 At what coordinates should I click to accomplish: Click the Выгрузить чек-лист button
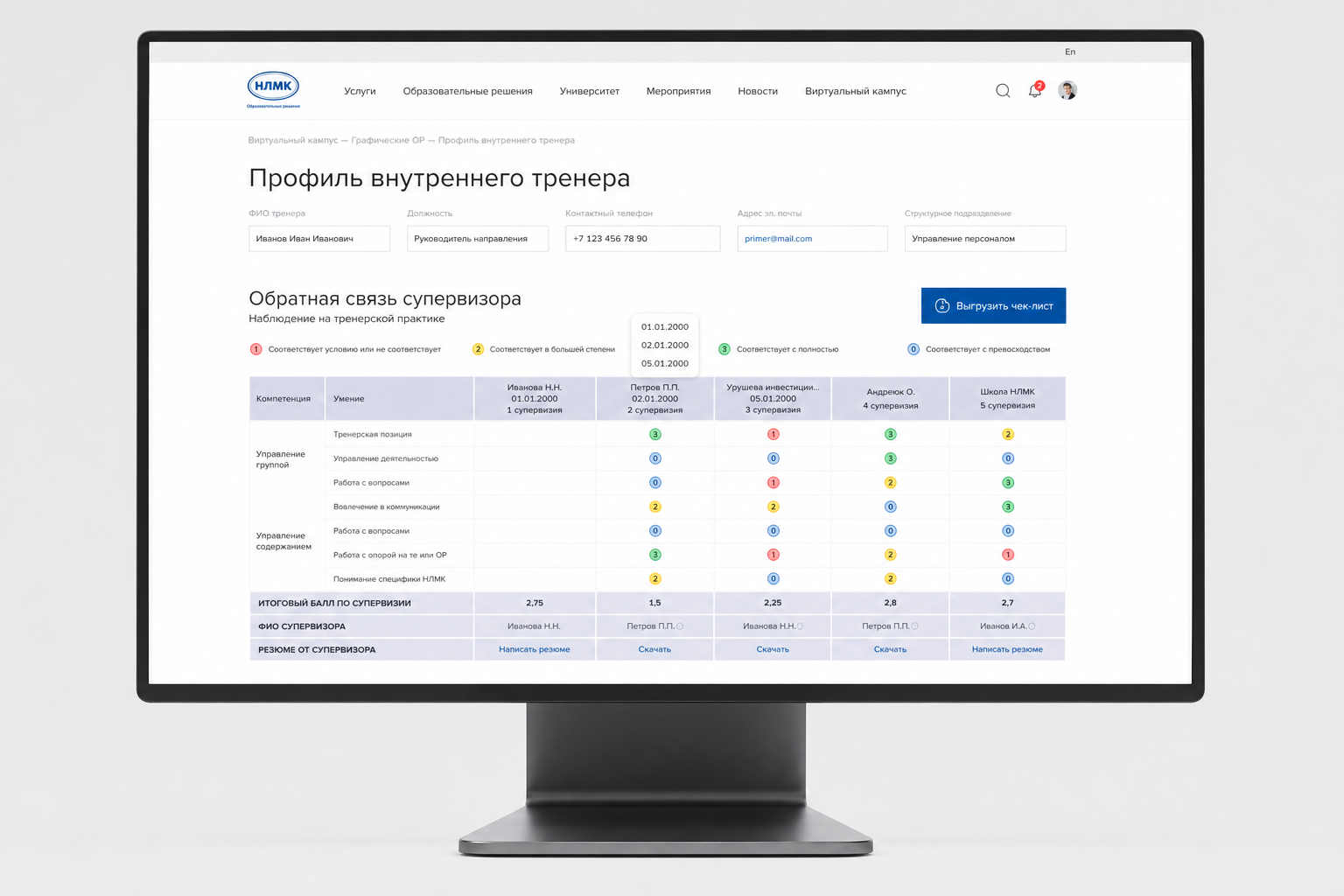(x=993, y=306)
